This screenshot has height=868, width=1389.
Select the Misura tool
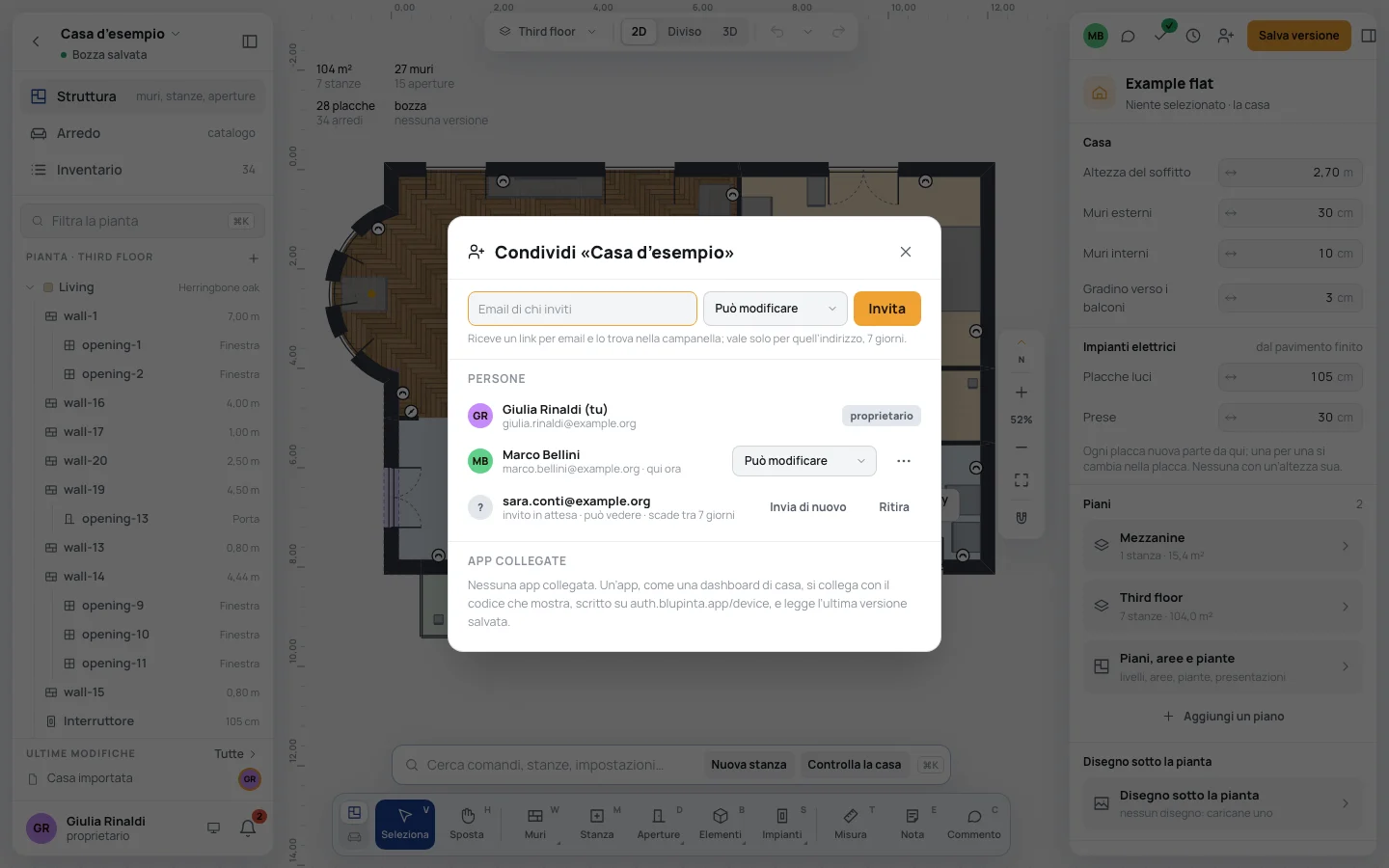tap(851, 825)
